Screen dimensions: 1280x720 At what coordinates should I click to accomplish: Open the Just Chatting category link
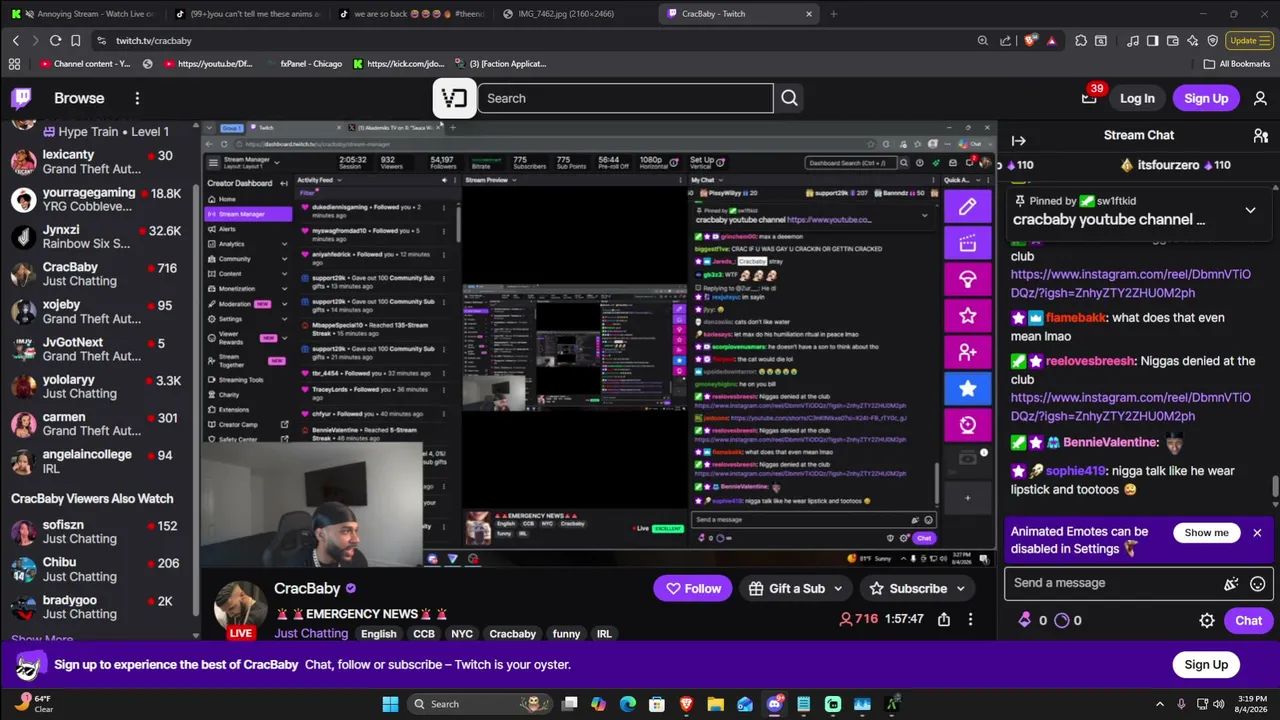point(311,633)
